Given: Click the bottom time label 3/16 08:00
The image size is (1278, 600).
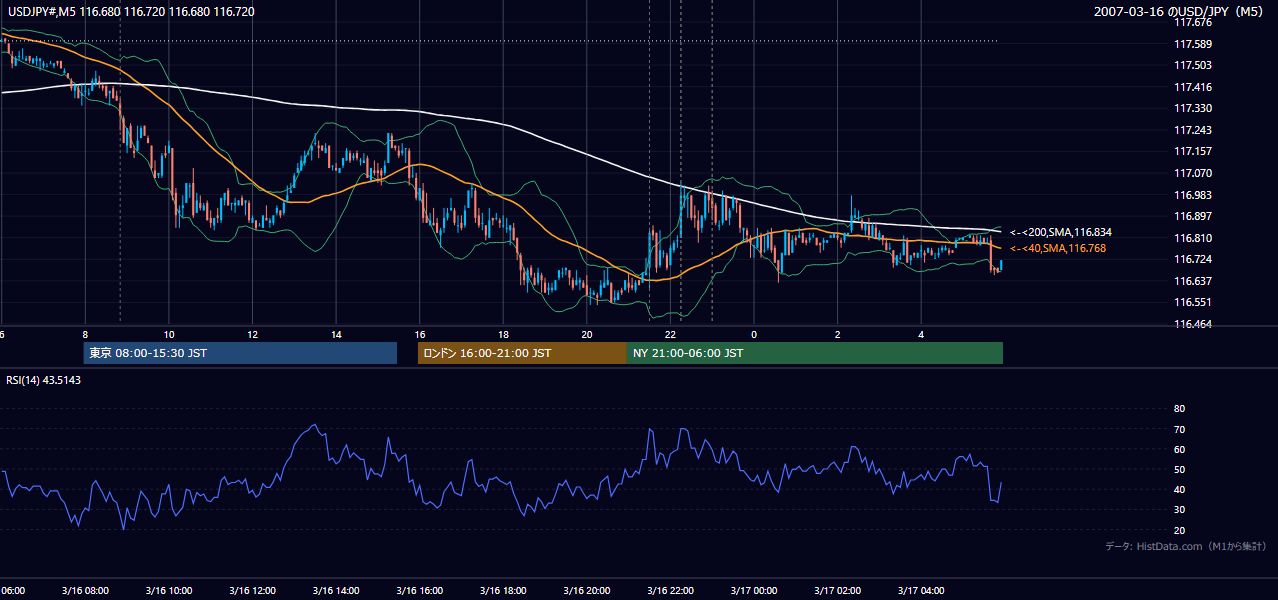Looking at the screenshot, I should click(85, 591).
